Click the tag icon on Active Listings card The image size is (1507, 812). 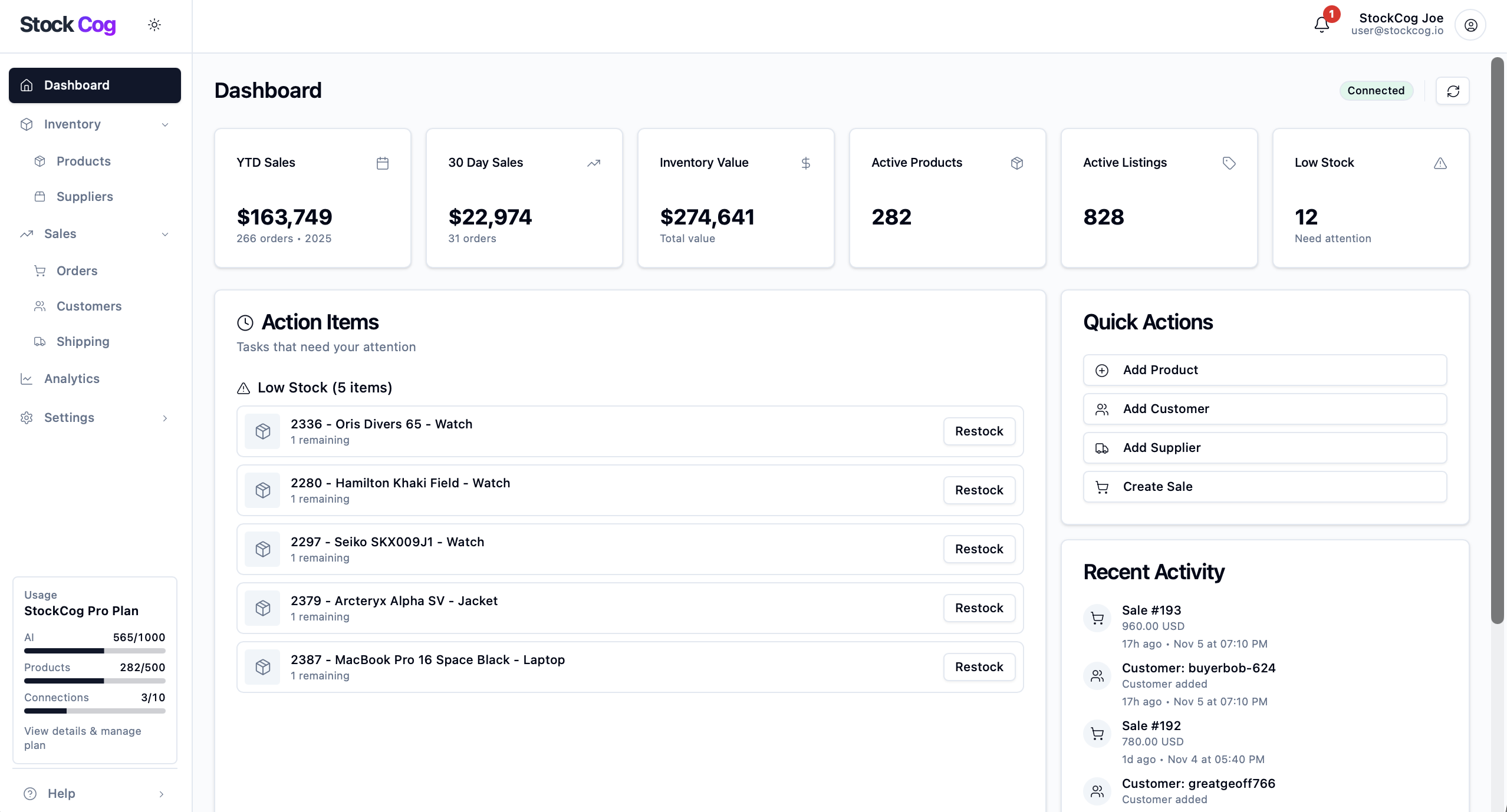pos(1229,163)
